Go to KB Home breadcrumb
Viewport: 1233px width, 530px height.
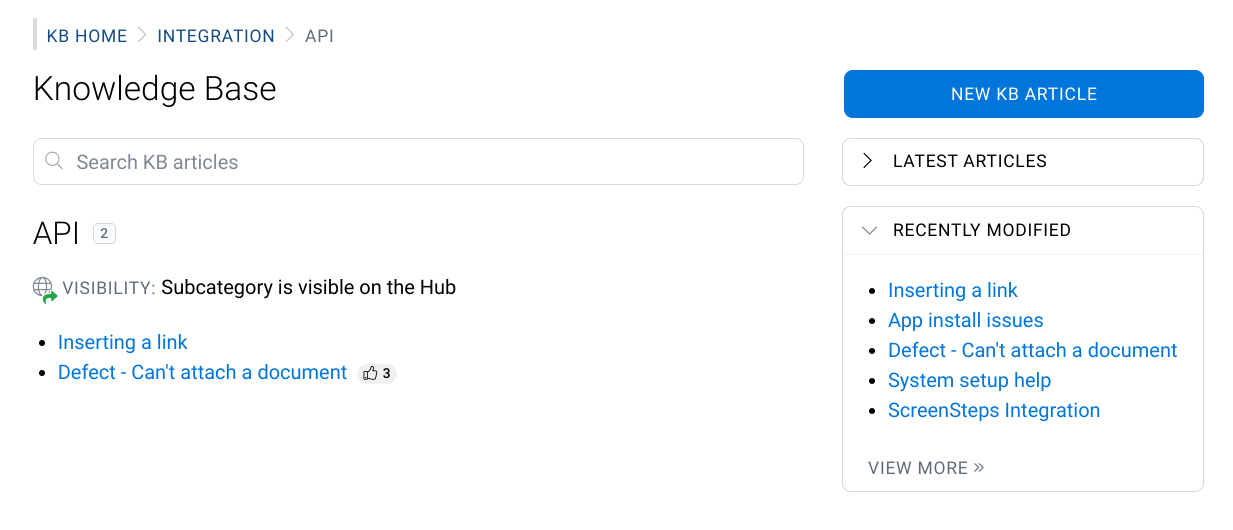pyautogui.click(x=87, y=36)
